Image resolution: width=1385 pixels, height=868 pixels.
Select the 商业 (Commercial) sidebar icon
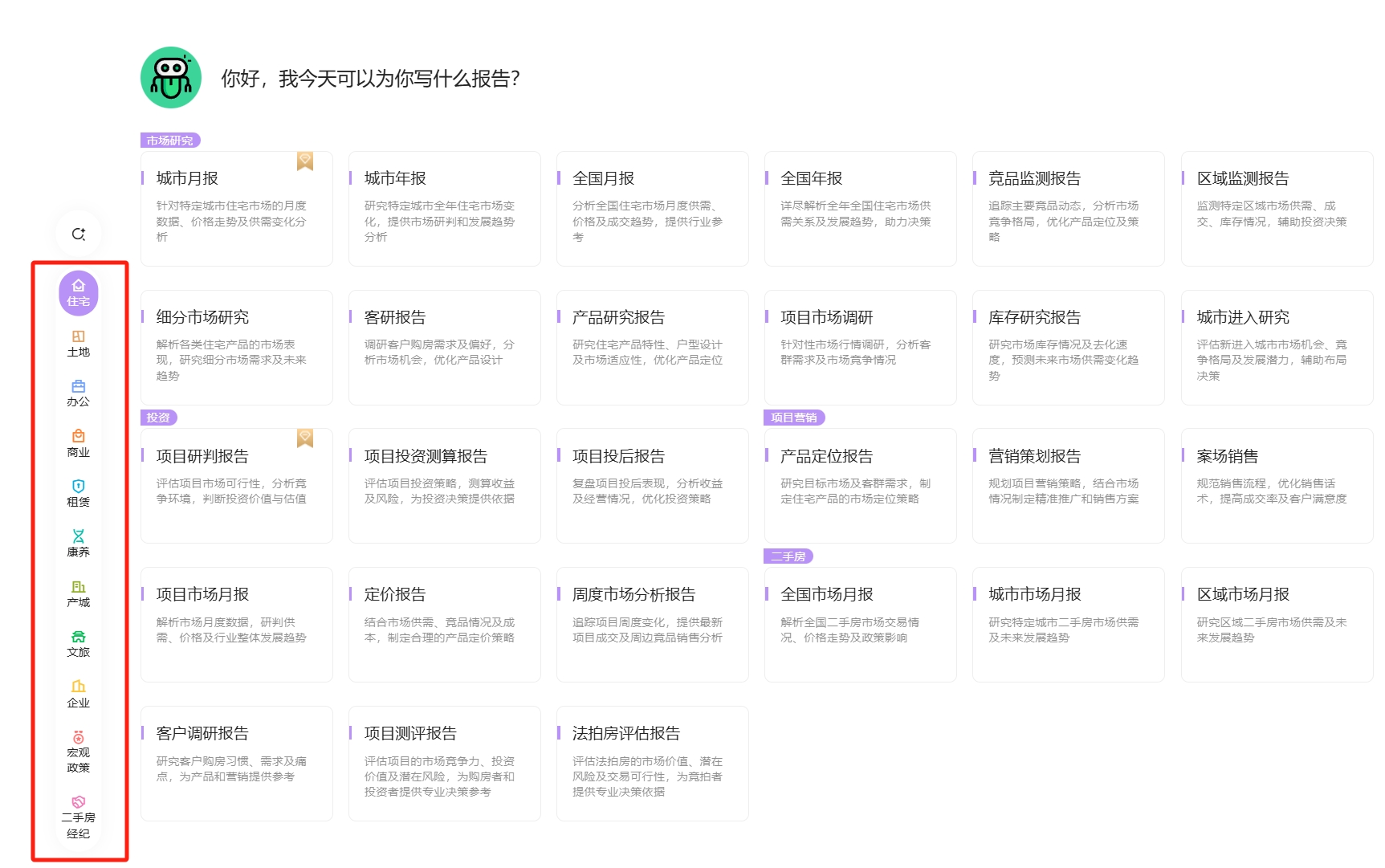[x=79, y=443]
